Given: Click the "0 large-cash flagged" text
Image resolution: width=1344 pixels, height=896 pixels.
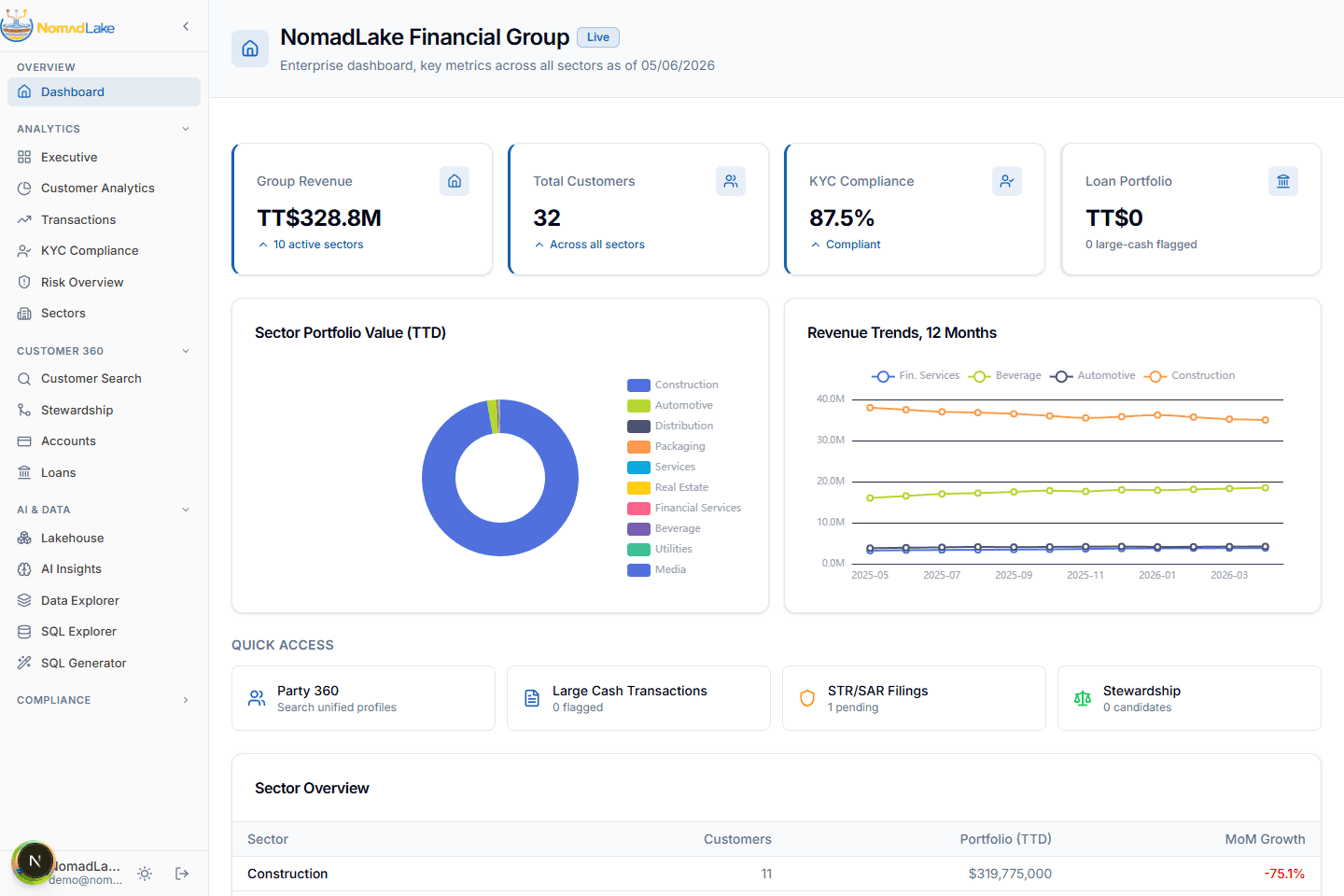Looking at the screenshot, I should click(x=1141, y=245).
